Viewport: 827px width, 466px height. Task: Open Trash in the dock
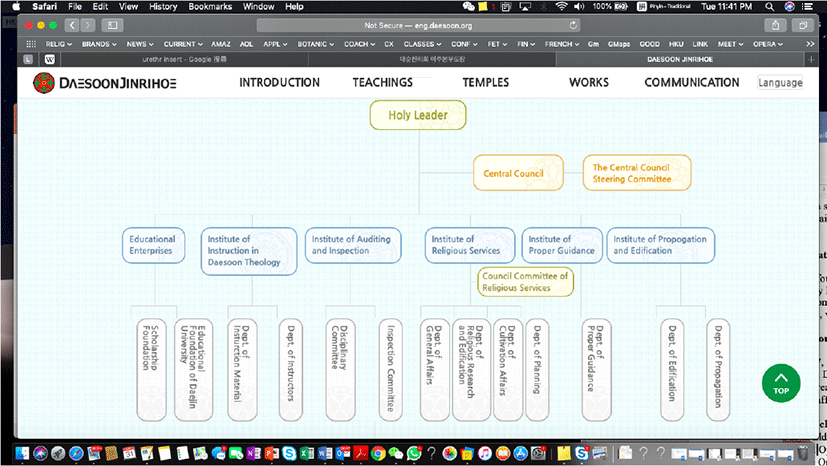[x=802, y=453]
